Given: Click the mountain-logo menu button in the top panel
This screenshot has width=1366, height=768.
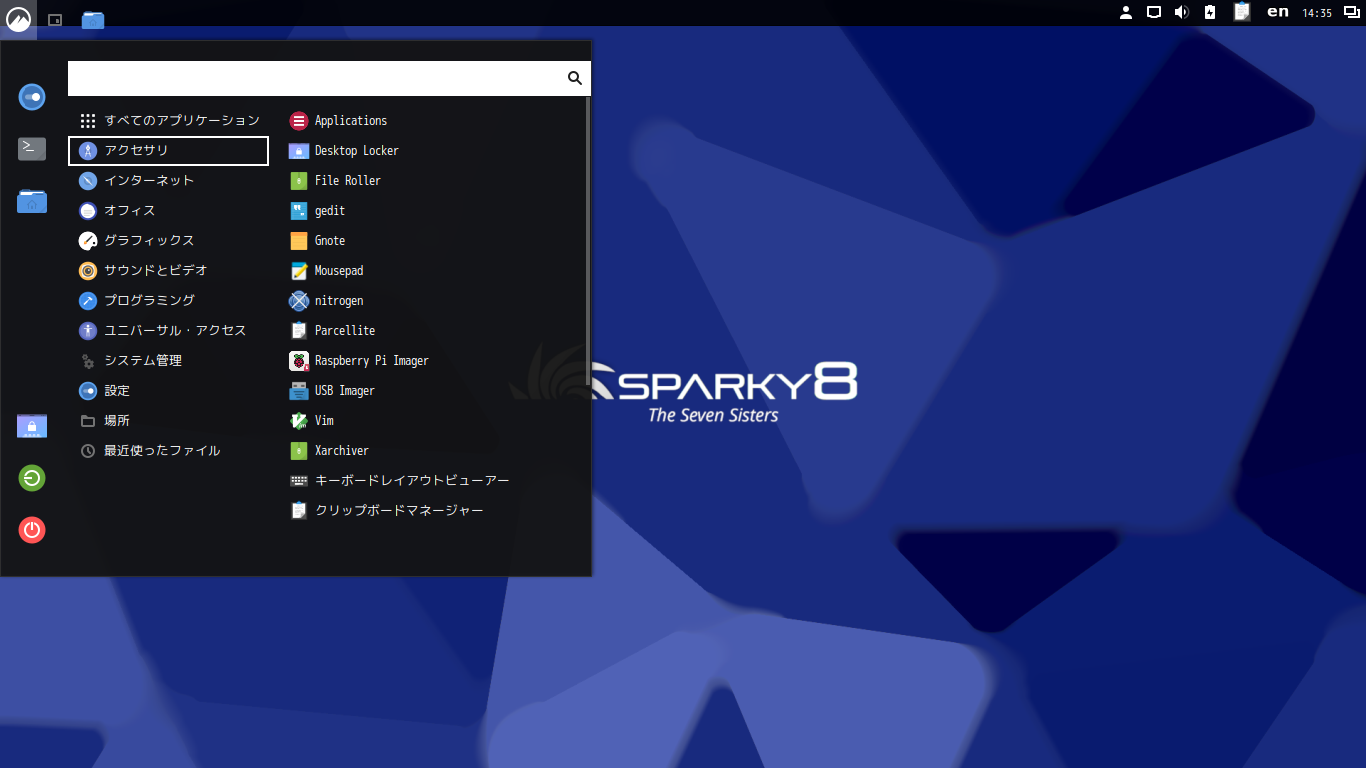Looking at the screenshot, I should pos(18,19).
